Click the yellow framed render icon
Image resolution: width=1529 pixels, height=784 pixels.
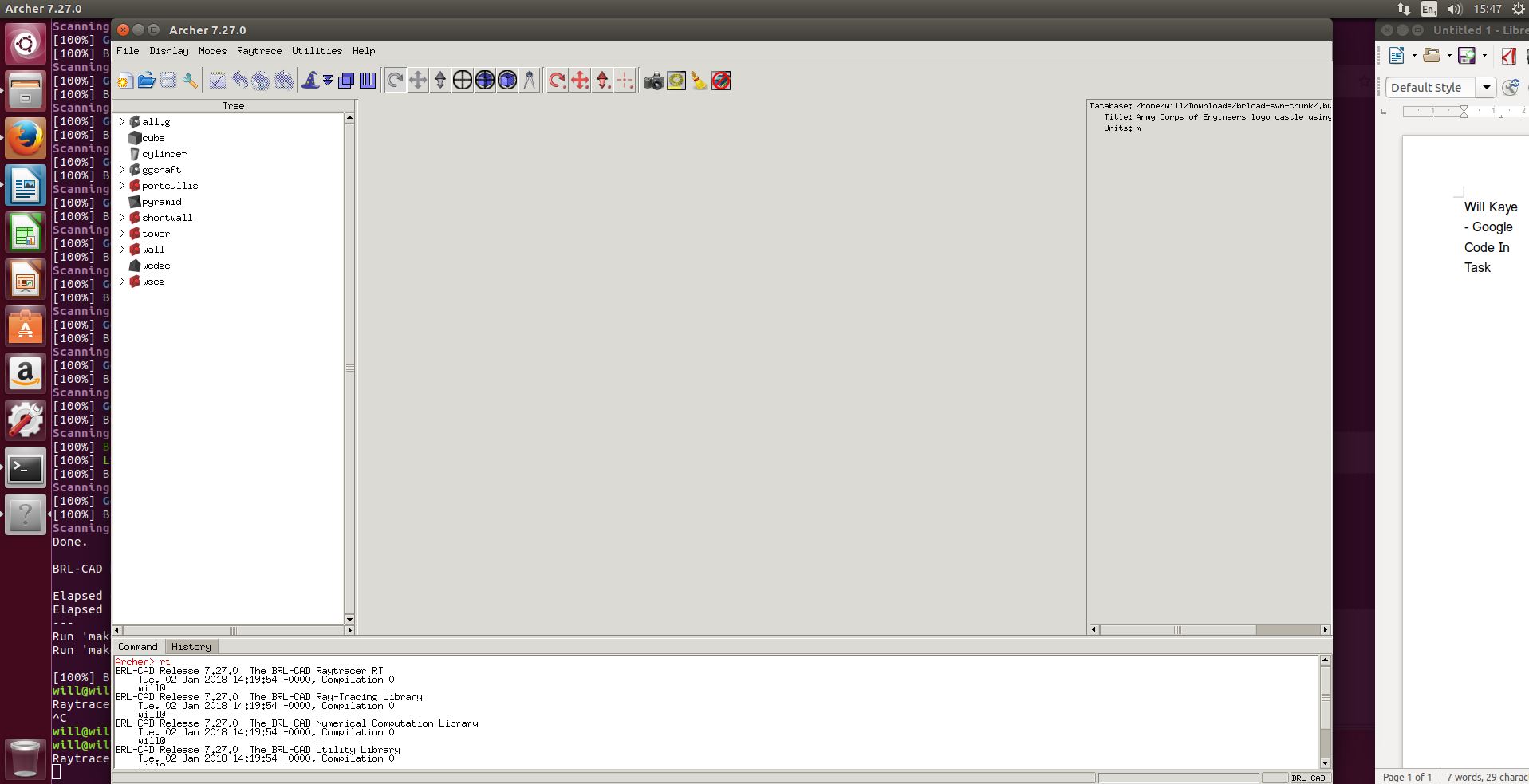pos(676,81)
